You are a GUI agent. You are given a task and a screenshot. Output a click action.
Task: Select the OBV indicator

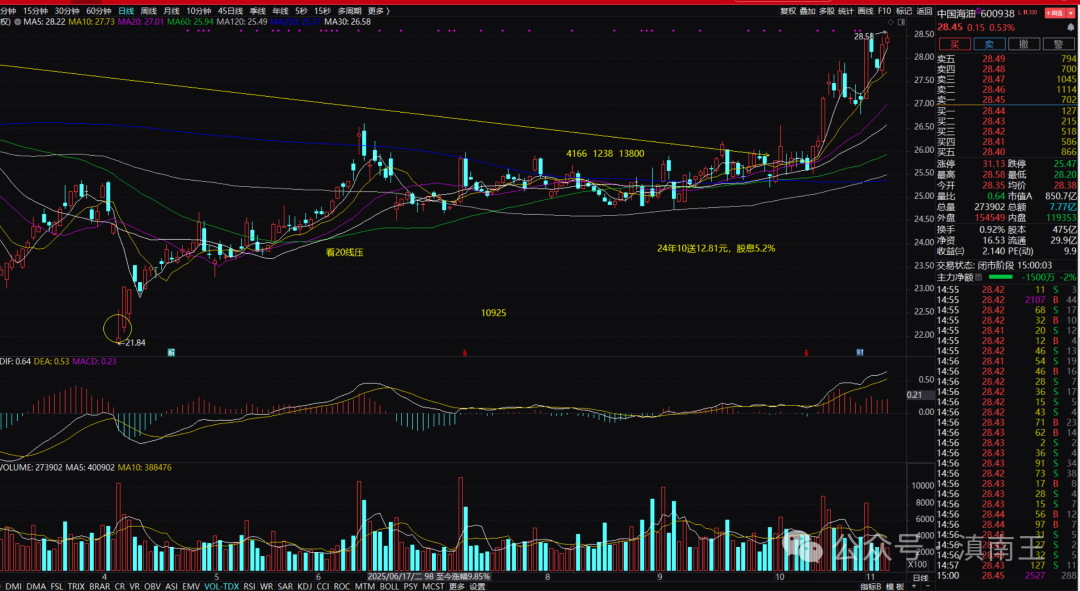point(152,586)
